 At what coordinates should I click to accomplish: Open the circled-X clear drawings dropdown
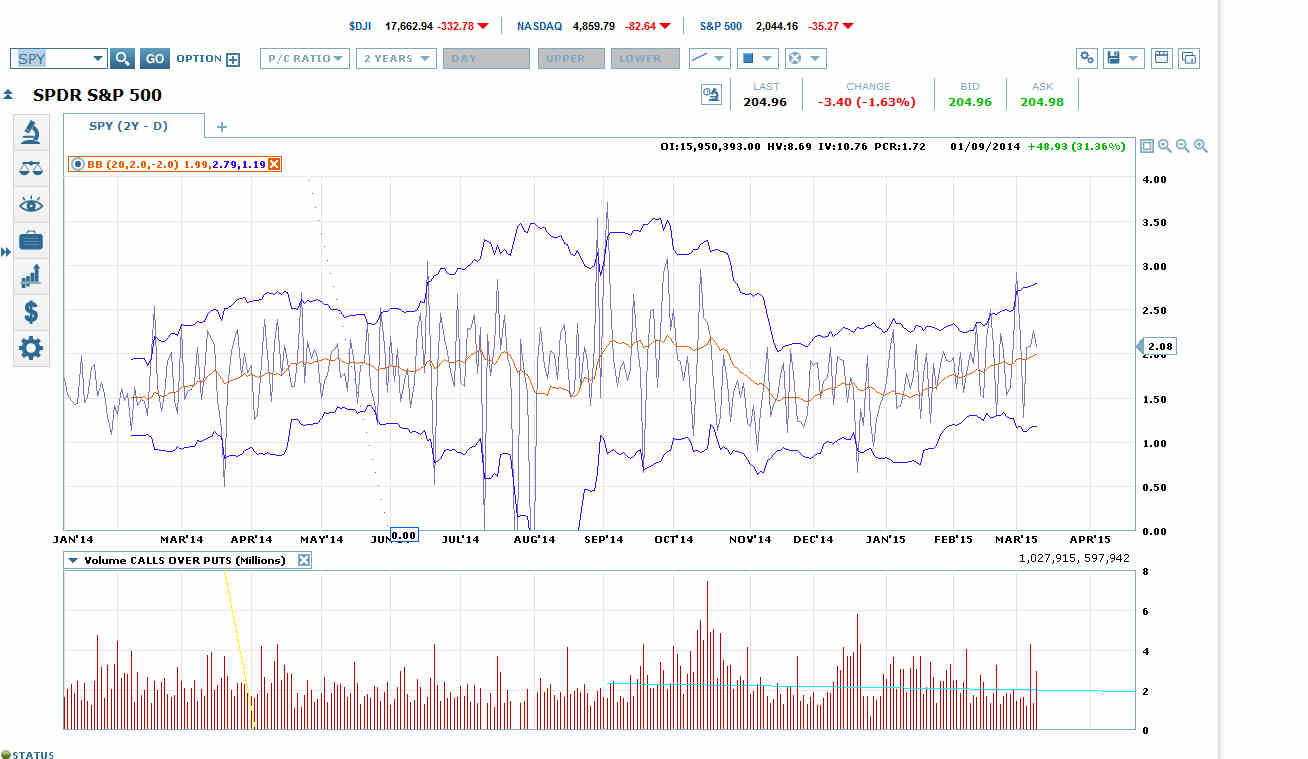[805, 58]
